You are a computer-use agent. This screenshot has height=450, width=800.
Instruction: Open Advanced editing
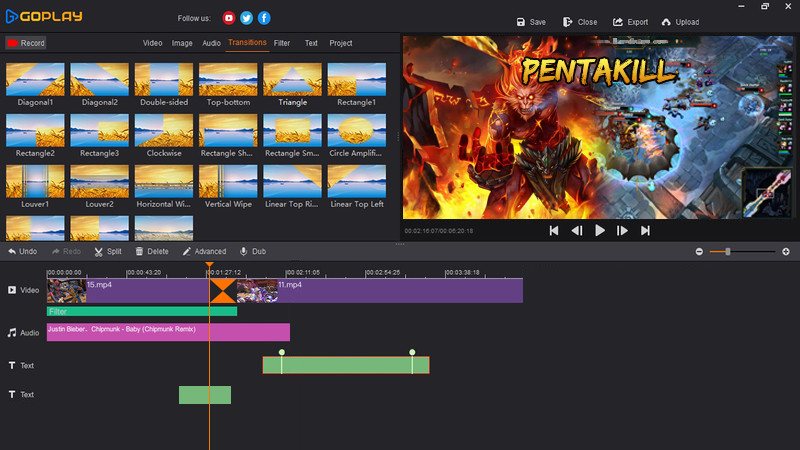205,252
